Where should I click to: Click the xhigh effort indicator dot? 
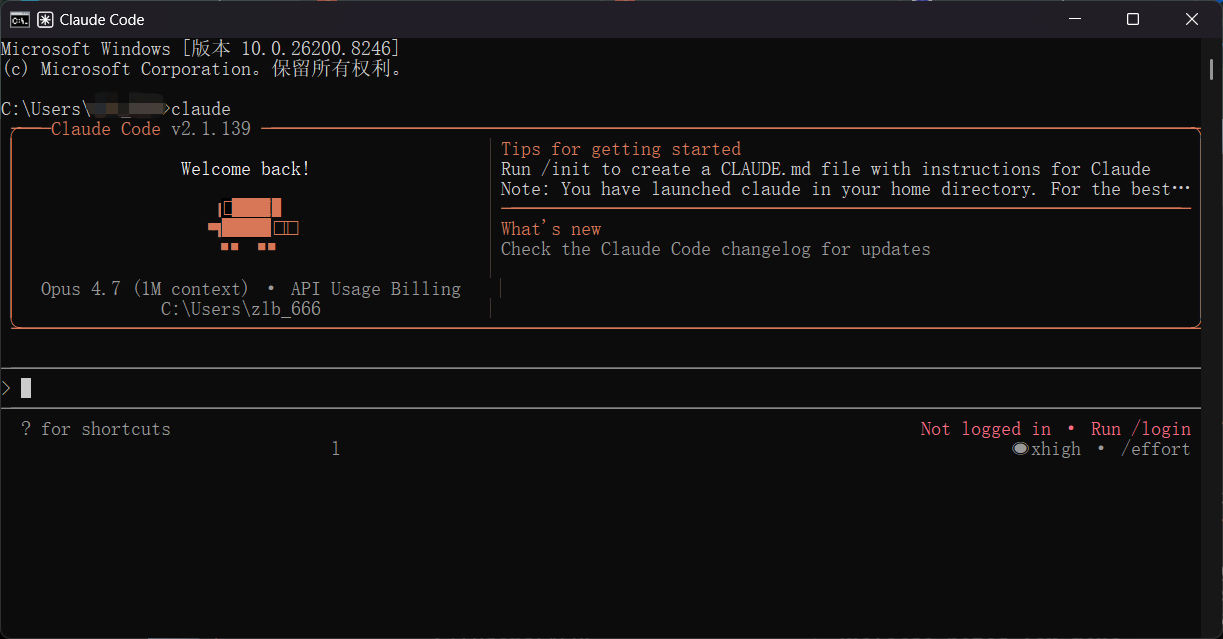tap(1020, 449)
